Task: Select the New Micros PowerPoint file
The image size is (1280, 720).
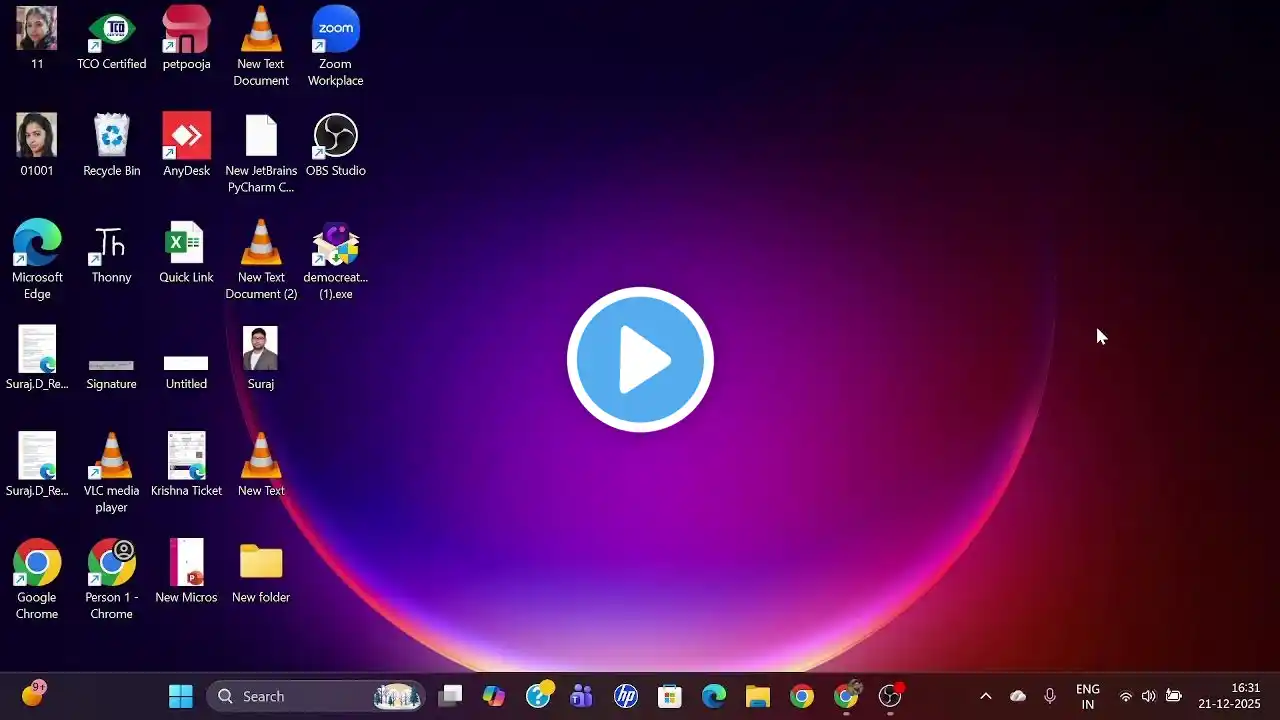Action: (x=186, y=572)
